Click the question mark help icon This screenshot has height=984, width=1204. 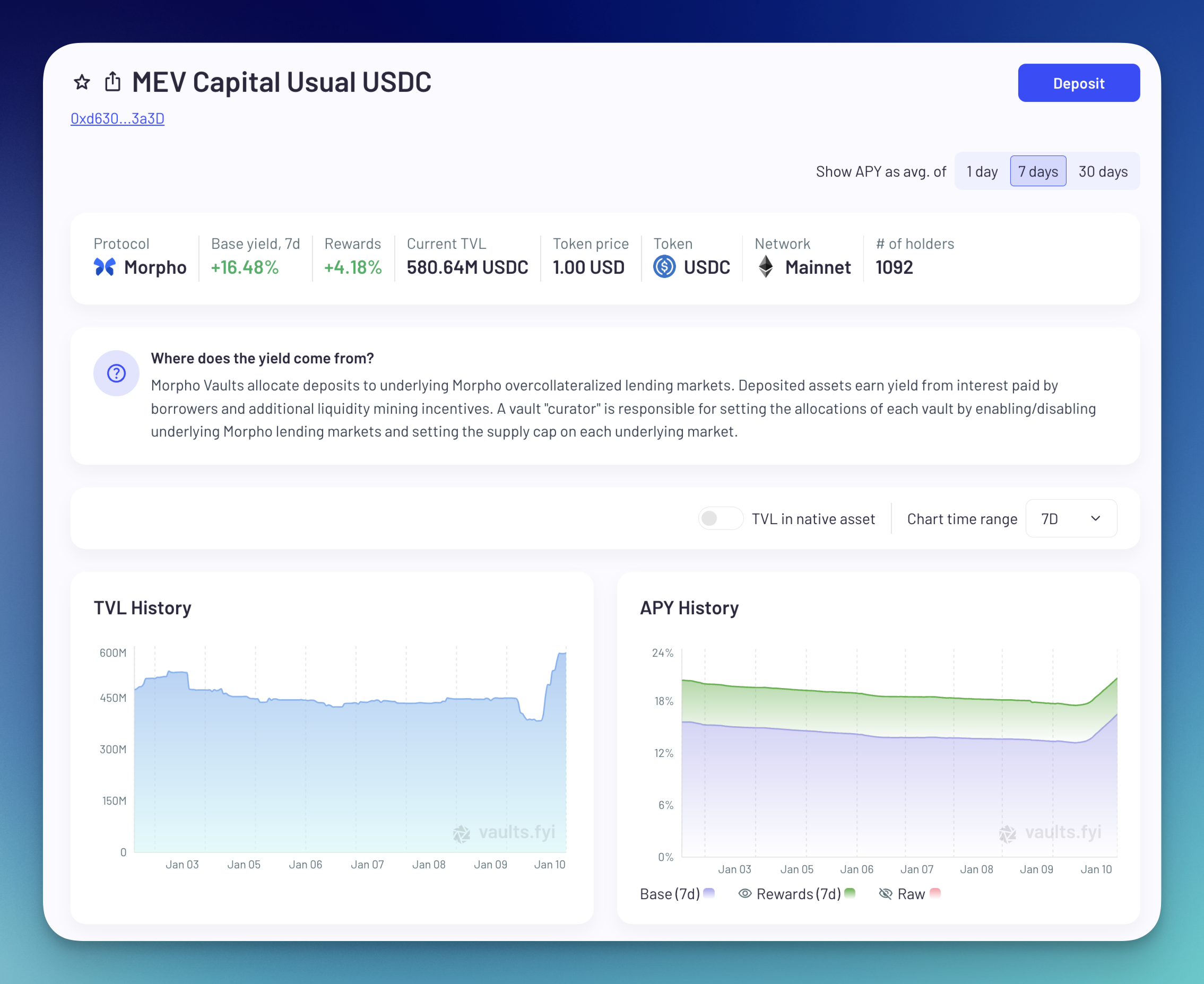[x=116, y=373]
